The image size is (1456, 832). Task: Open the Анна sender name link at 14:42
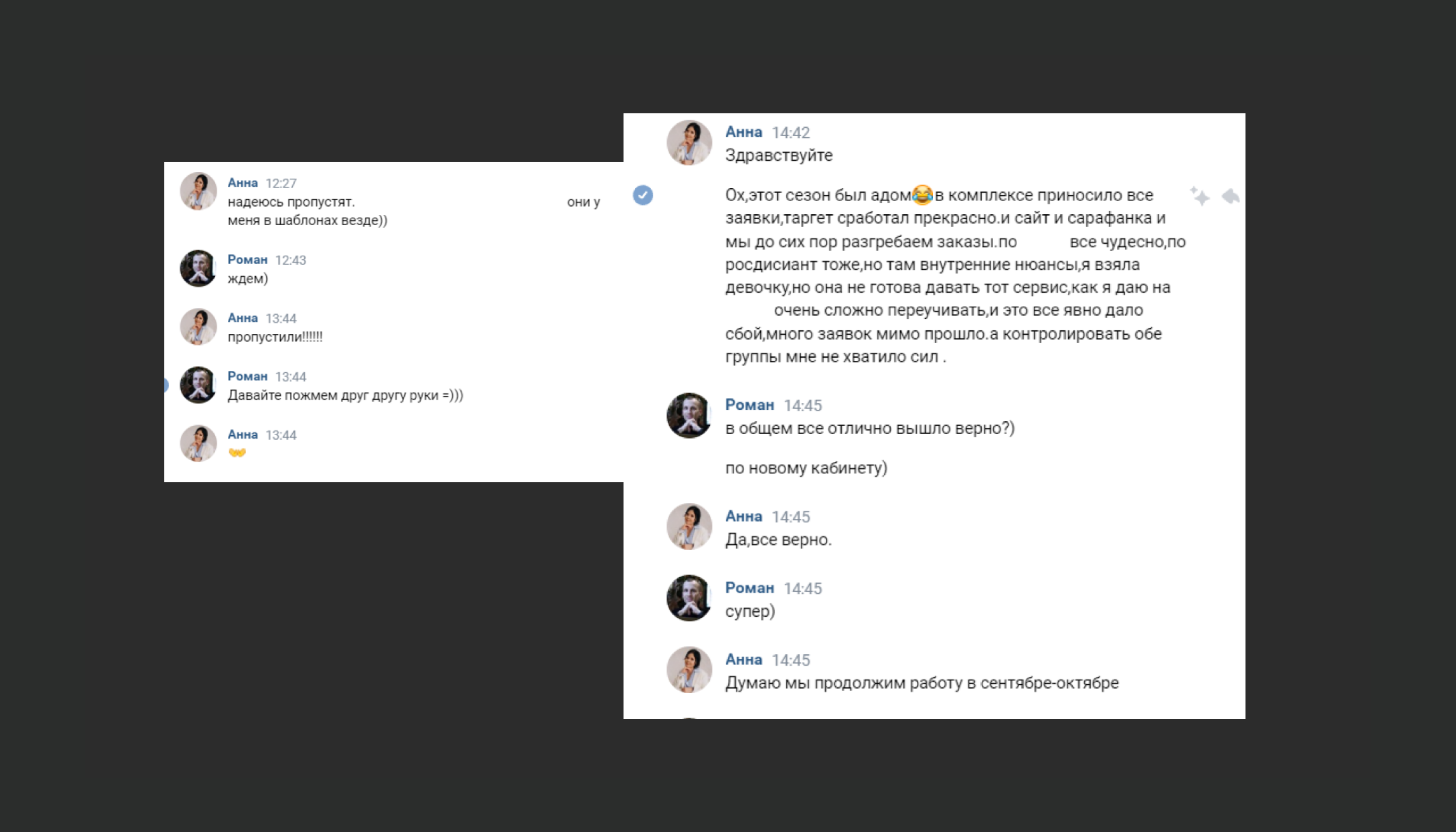pyautogui.click(x=743, y=132)
